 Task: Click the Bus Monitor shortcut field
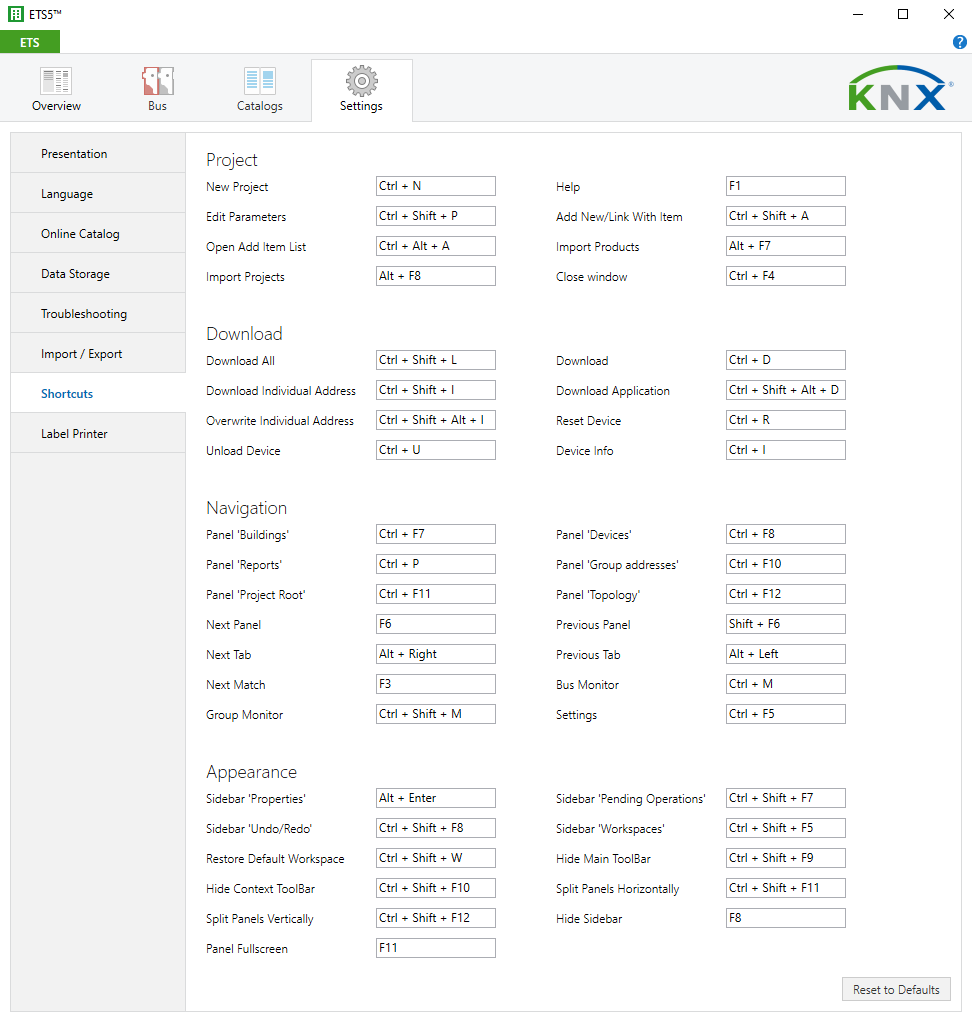[x=786, y=684]
